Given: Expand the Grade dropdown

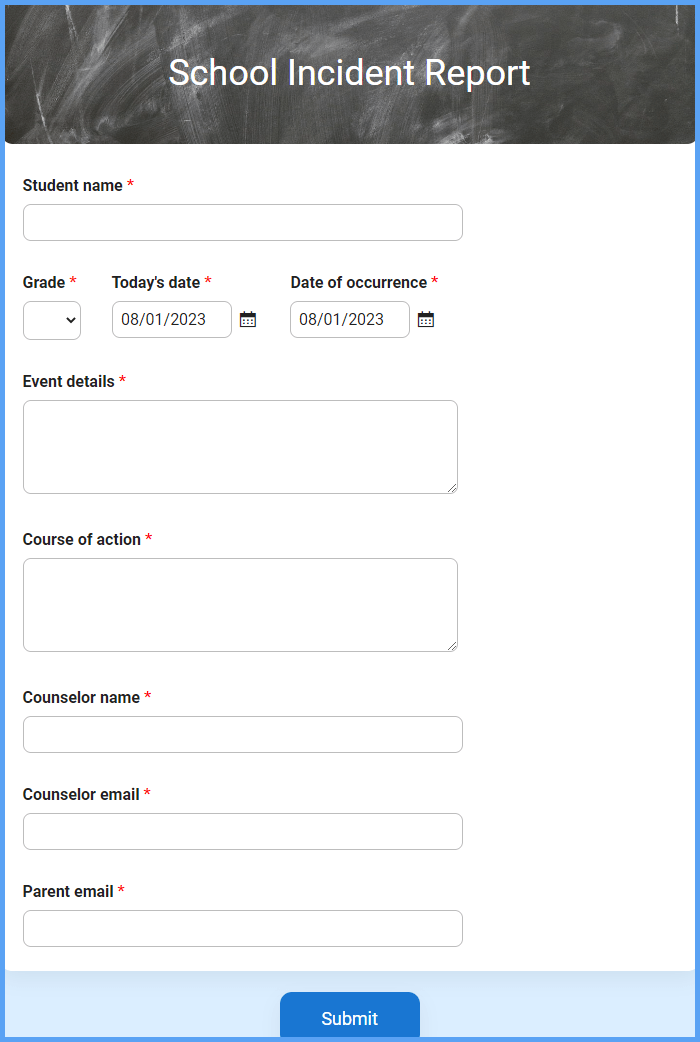Looking at the screenshot, I should [x=52, y=320].
